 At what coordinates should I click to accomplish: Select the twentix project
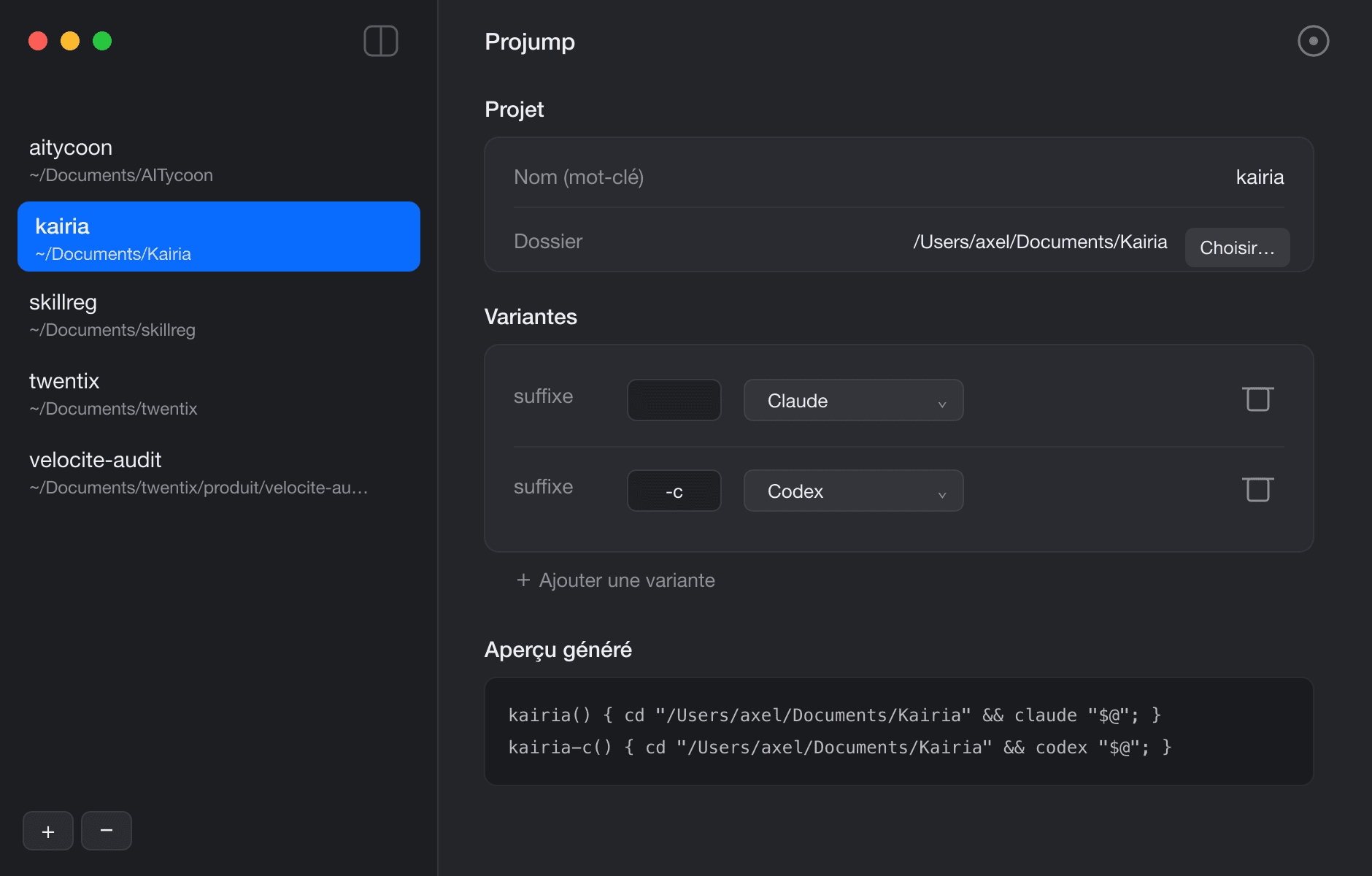(x=219, y=394)
